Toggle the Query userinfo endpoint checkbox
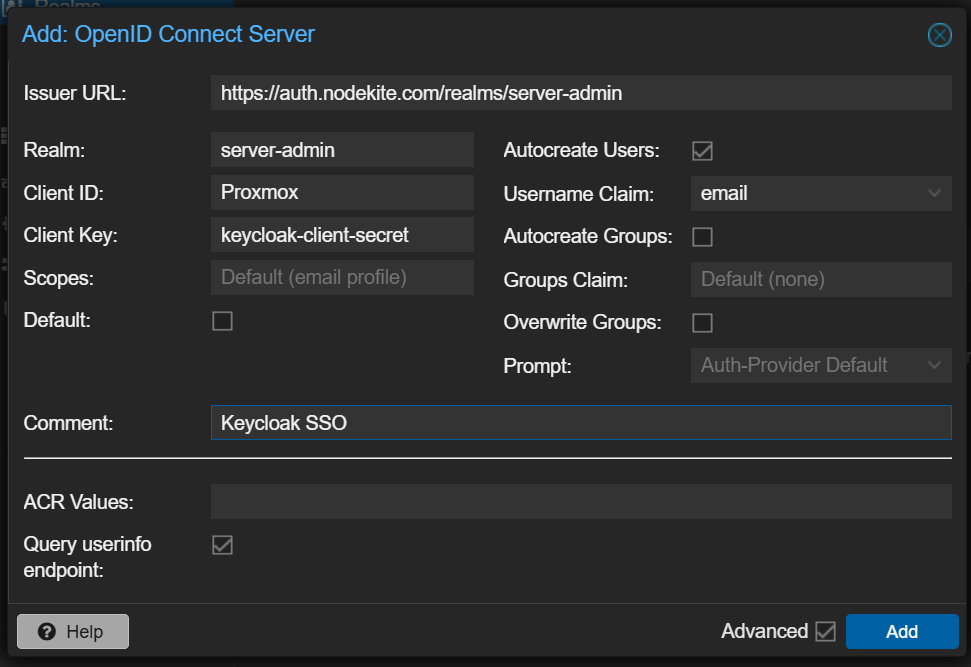The height and width of the screenshot is (667, 971). 222,545
